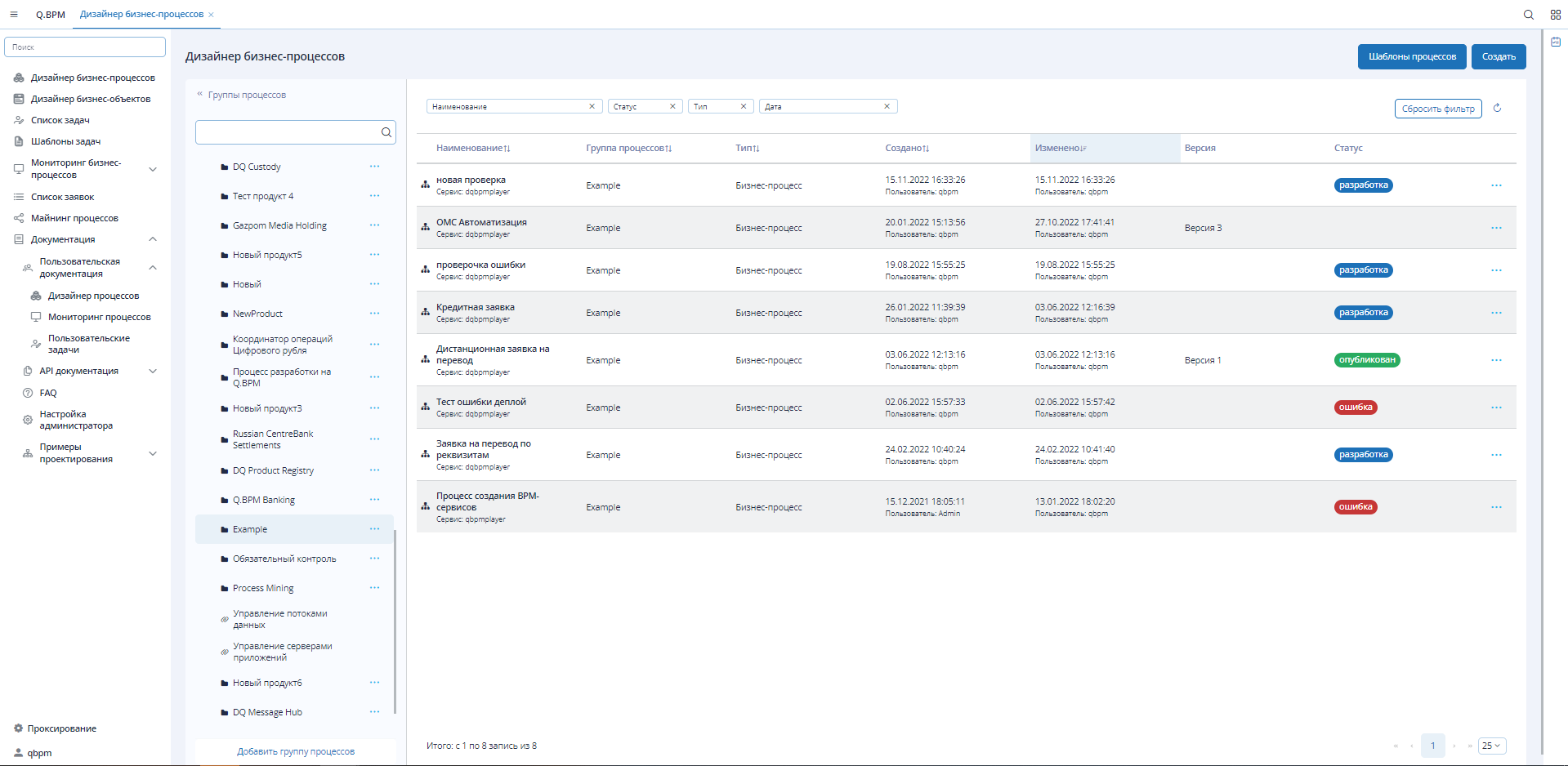Collapse the Группы процессов panel
Screen dimensions: 1568x766
(x=199, y=95)
